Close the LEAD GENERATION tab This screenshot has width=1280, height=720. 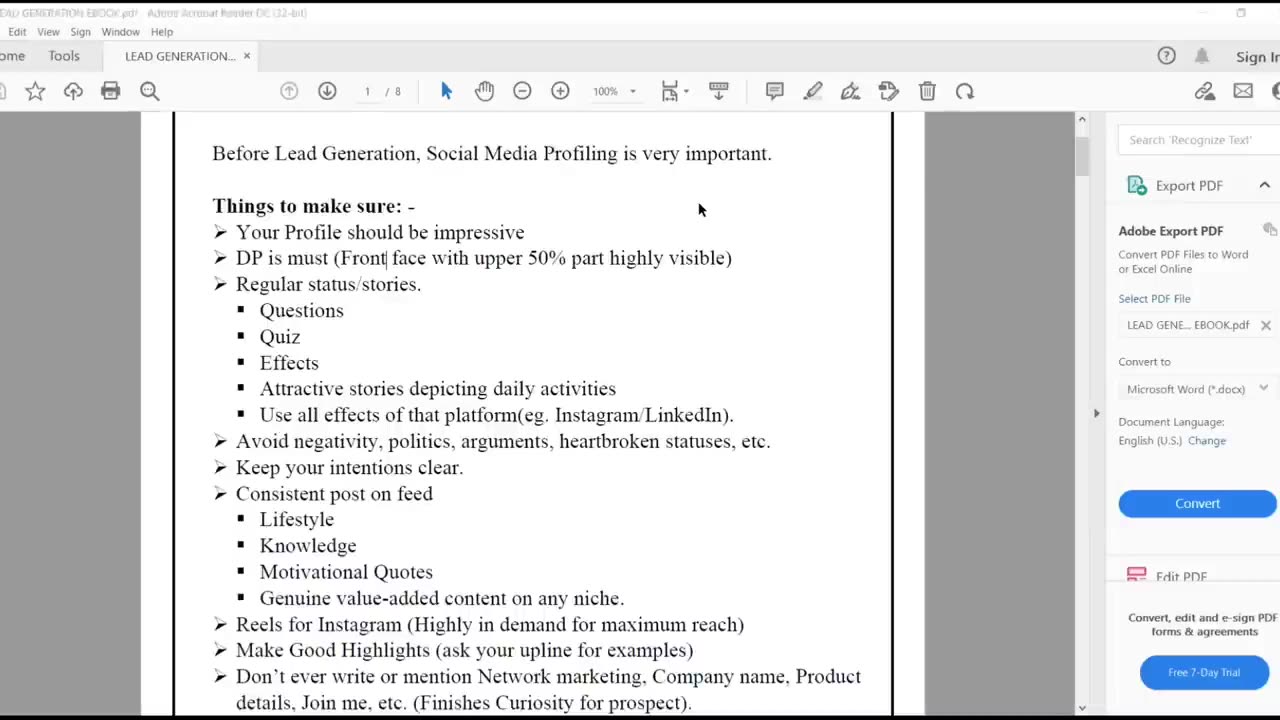(247, 56)
